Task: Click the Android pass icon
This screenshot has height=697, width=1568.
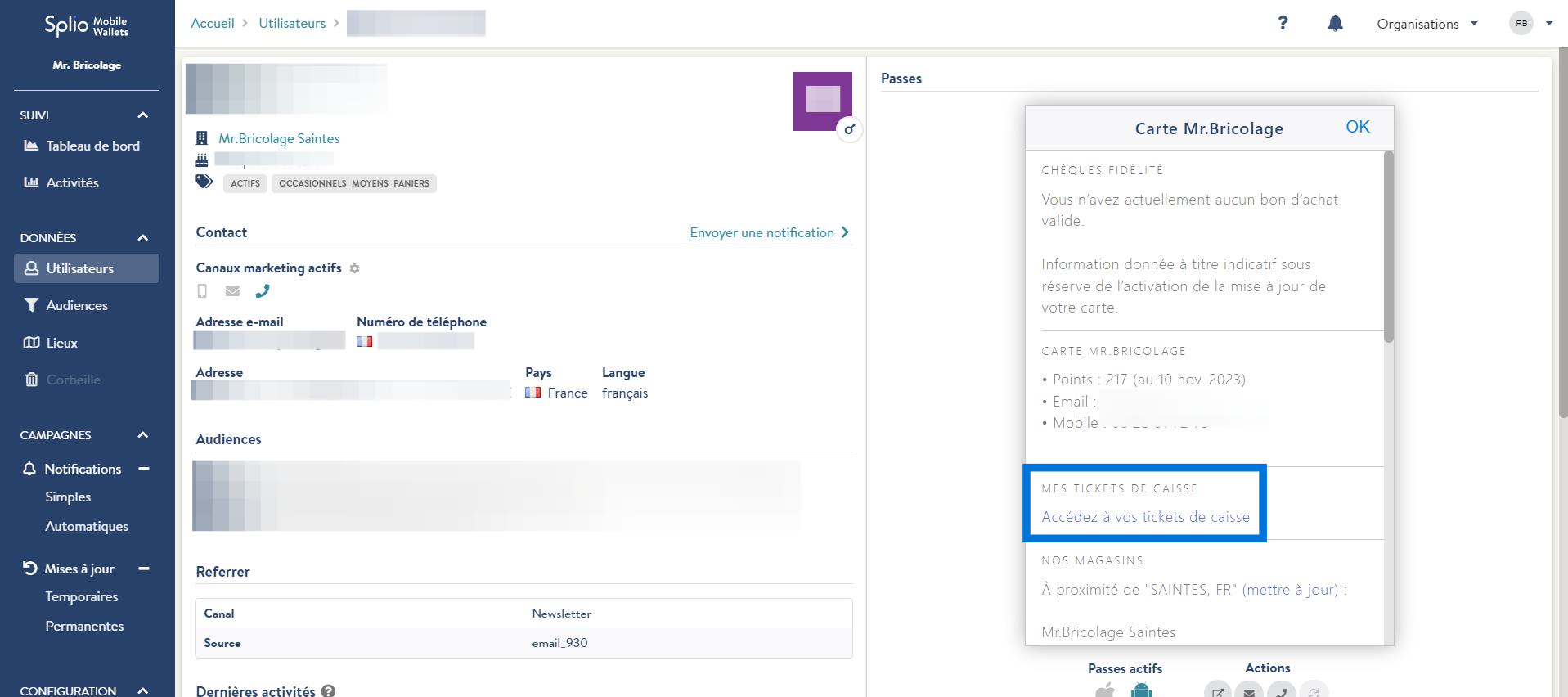Action: click(x=1141, y=690)
